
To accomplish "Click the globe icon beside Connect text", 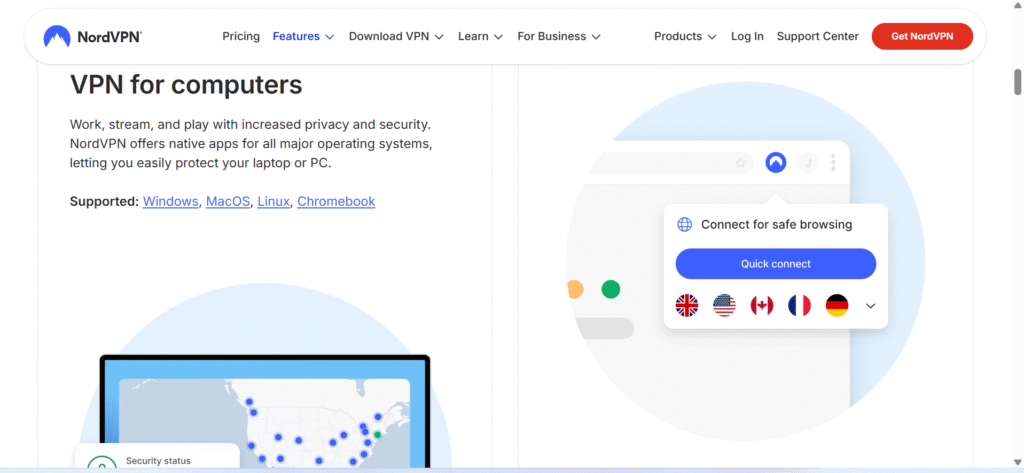I will click(x=684, y=225).
